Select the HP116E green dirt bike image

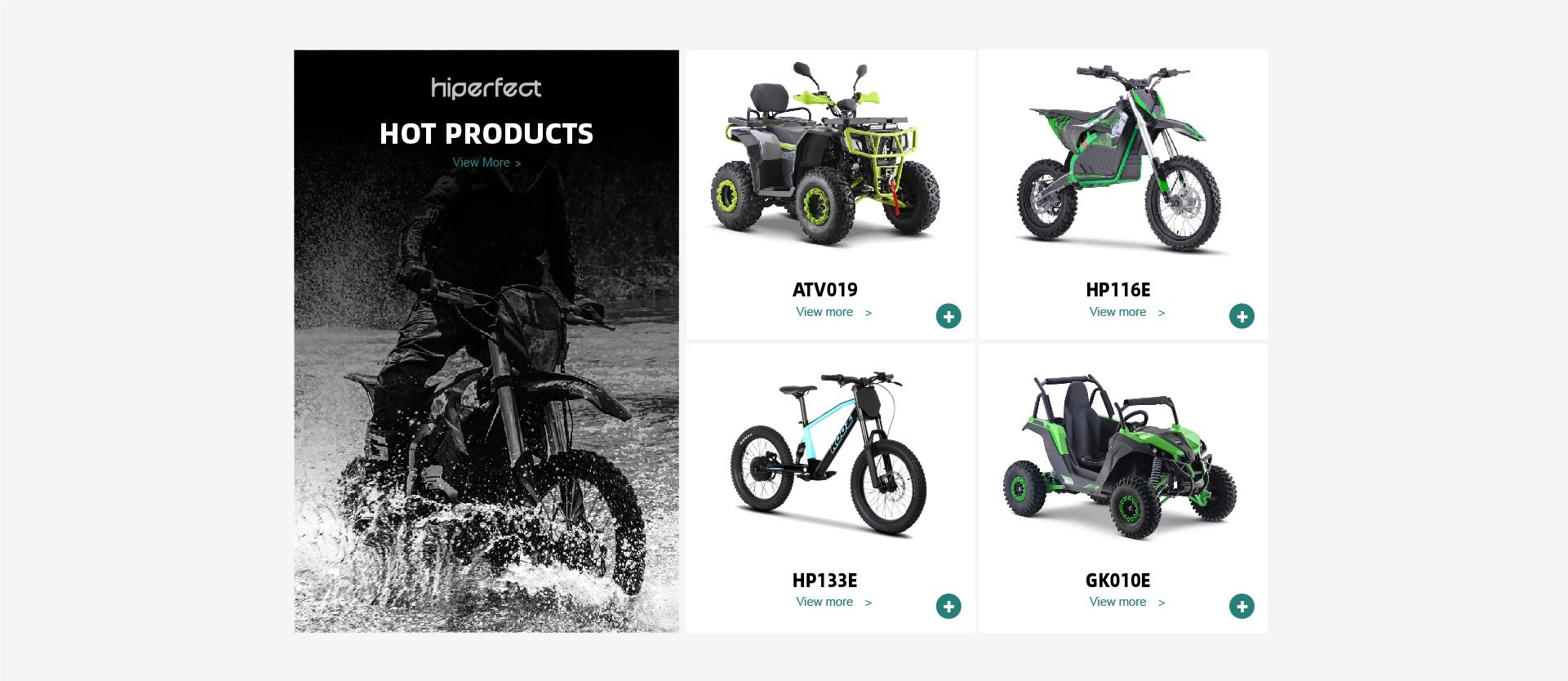coord(1119,159)
